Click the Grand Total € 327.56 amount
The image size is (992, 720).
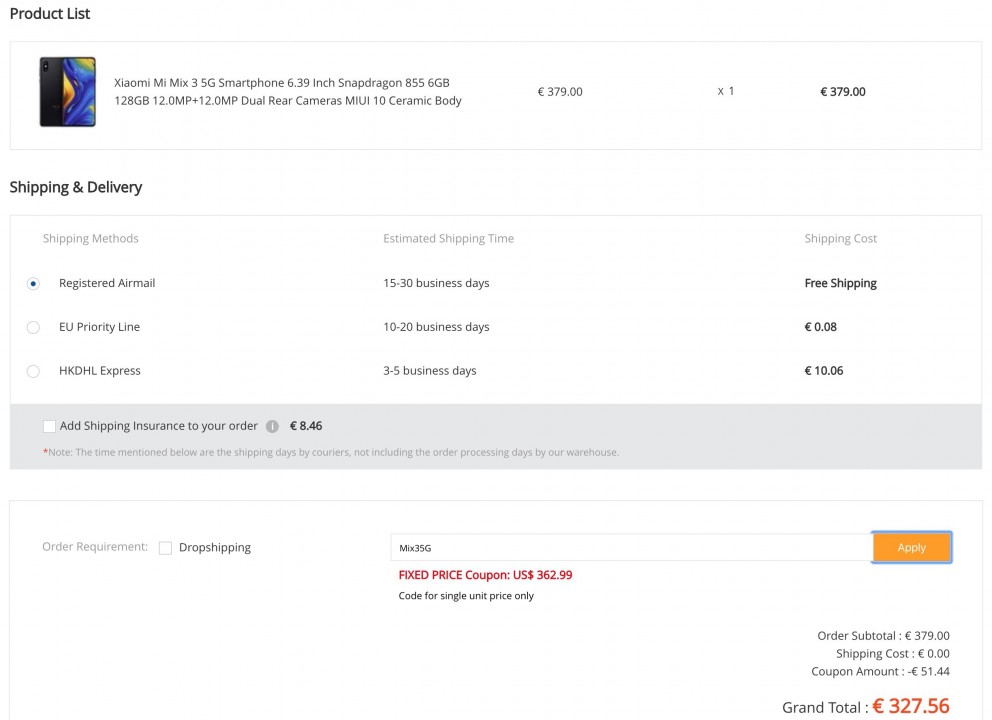point(911,706)
